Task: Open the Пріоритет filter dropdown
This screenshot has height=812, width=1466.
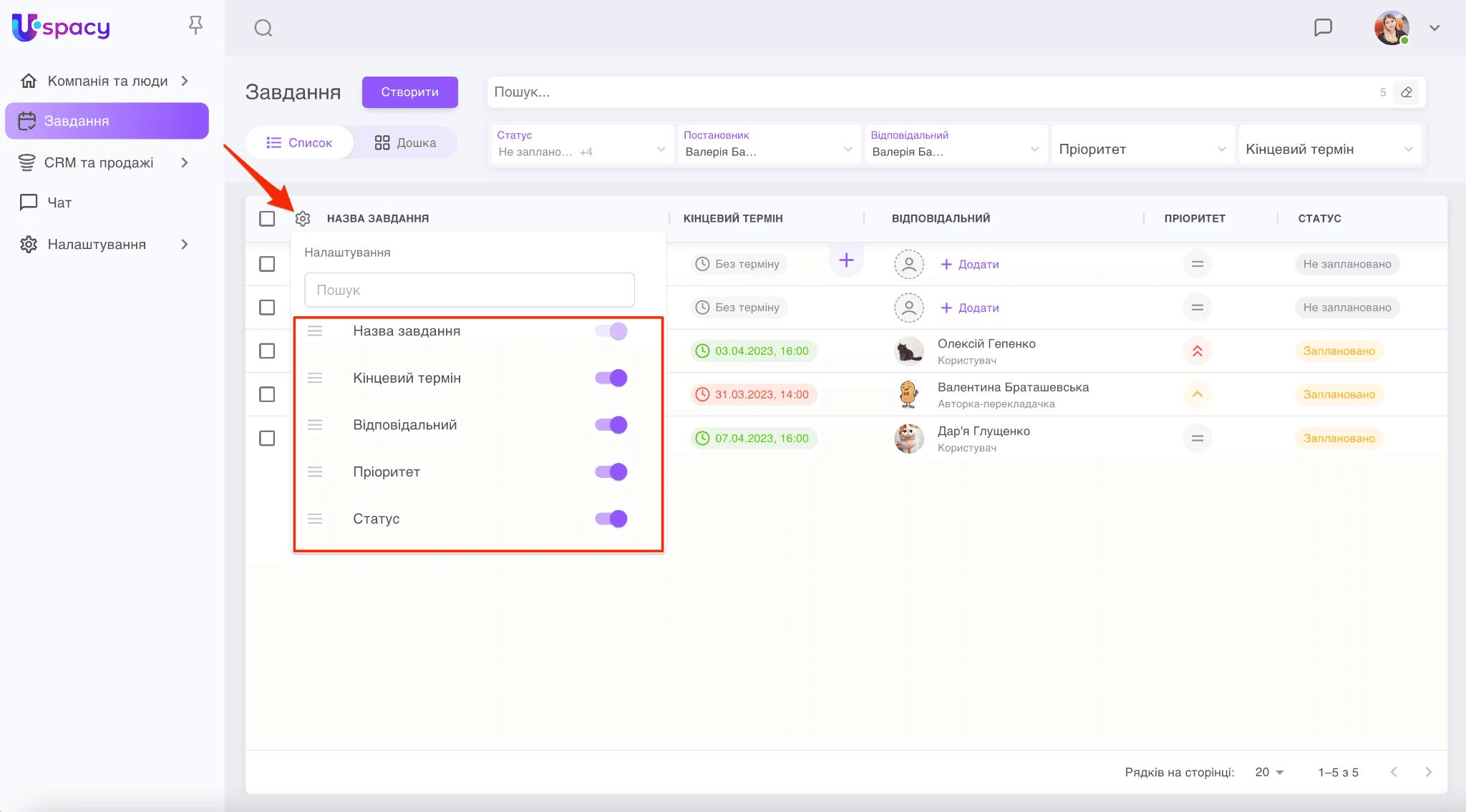Action: click(1142, 149)
